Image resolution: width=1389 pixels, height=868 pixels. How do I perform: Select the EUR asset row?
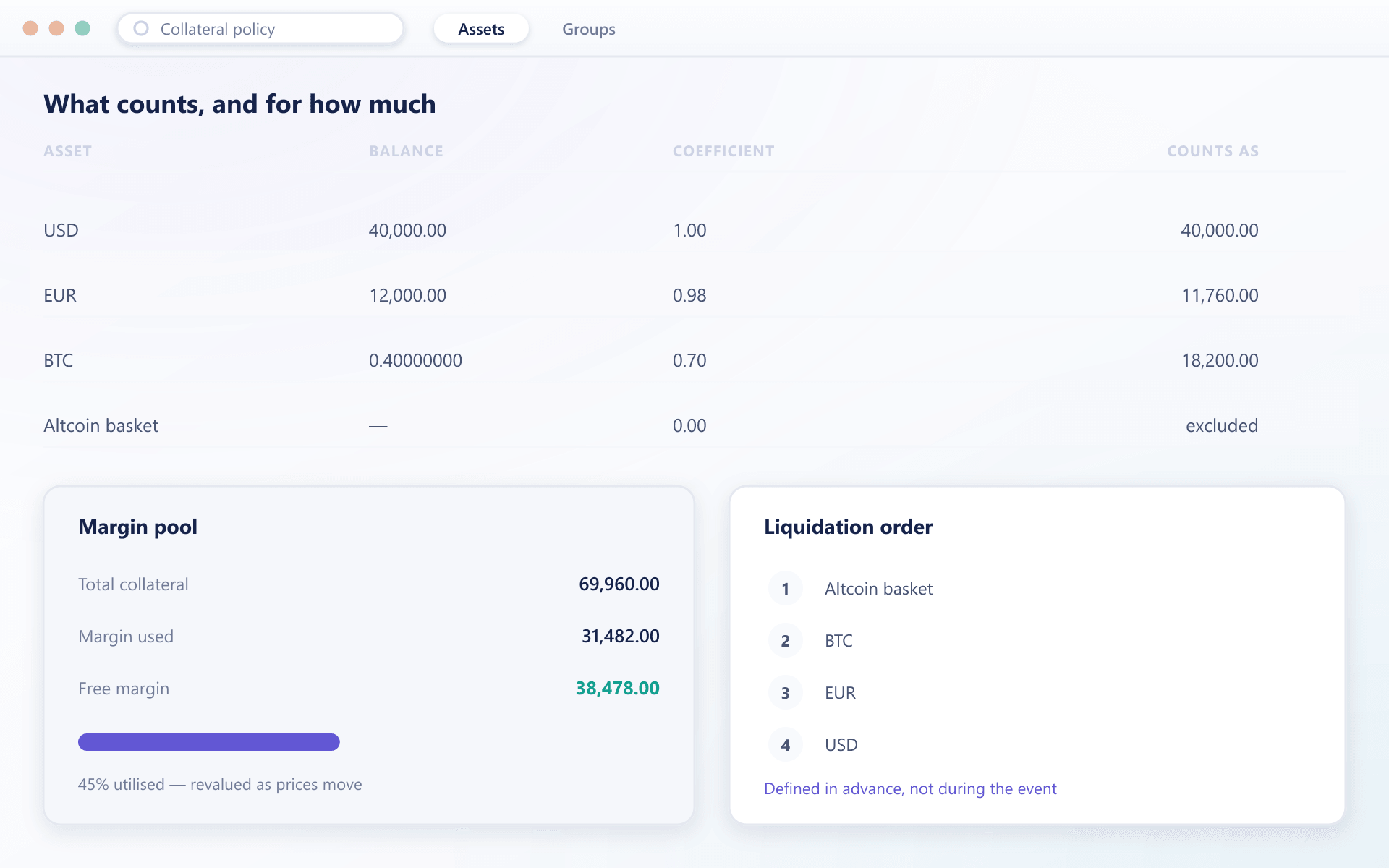point(694,296)
